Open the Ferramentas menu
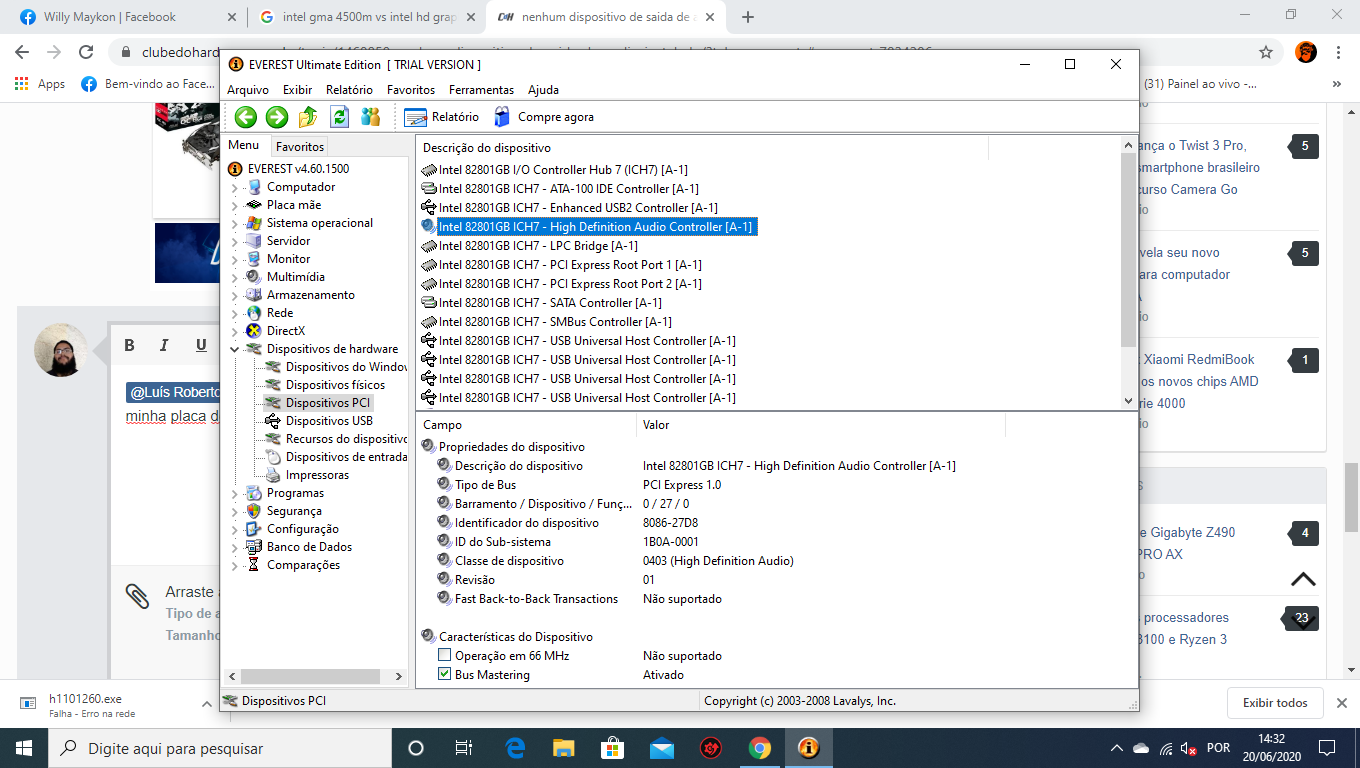The height and width of the screenshot is (768, 1360). (481, 90)
